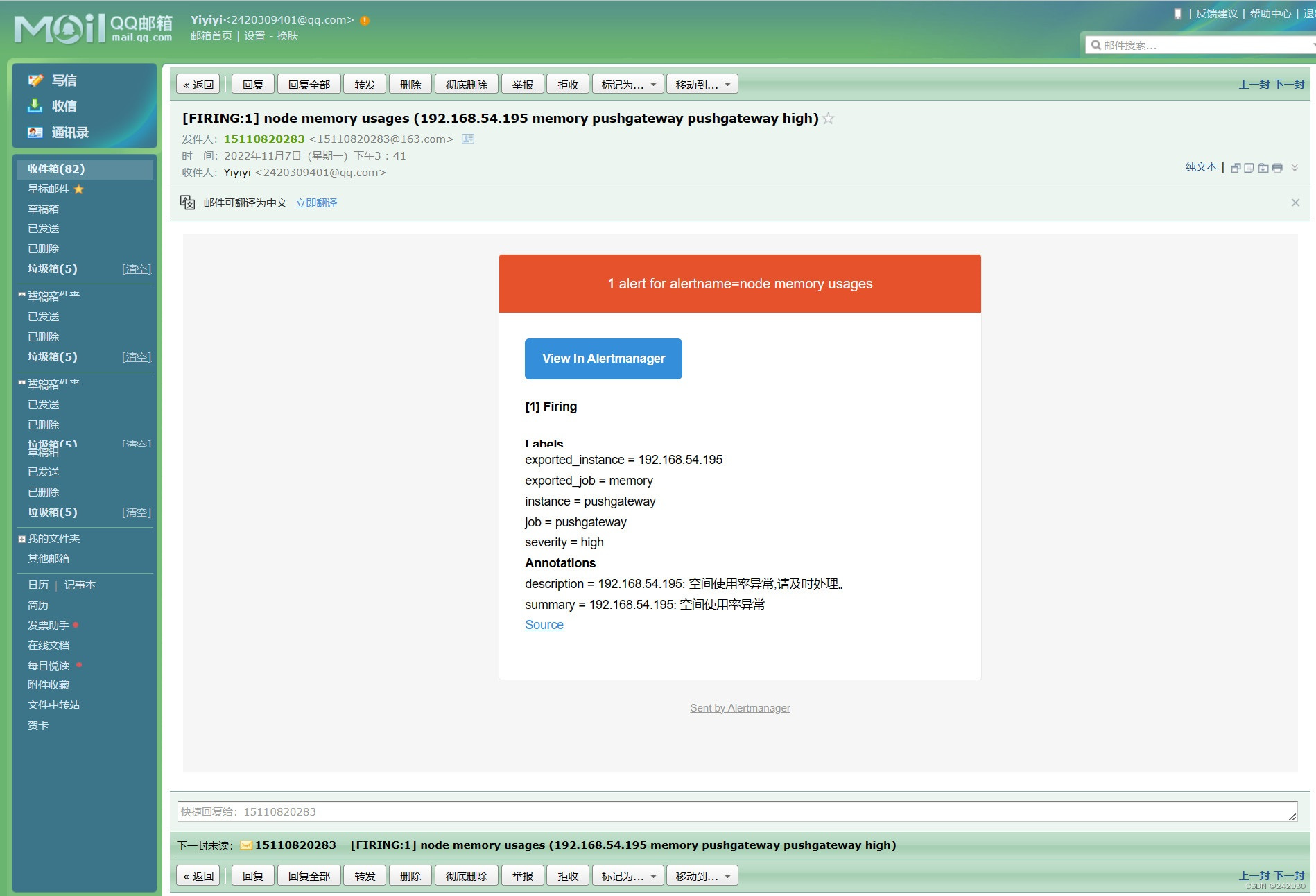Image resolution: width=1316 pixels, height=896 pixels.
Task: Click the envelope icon in 下一封未读 bar
Action: [x=246, y=845]
